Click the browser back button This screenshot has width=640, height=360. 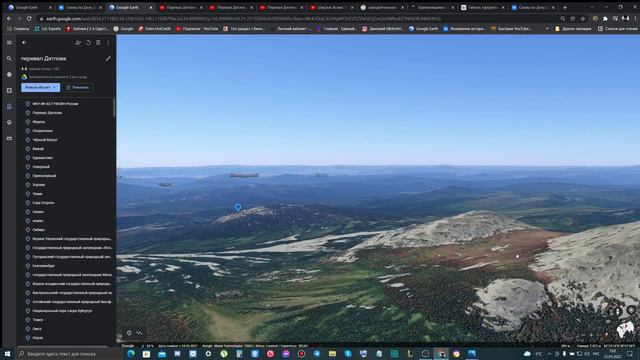(x=9, y=19)
